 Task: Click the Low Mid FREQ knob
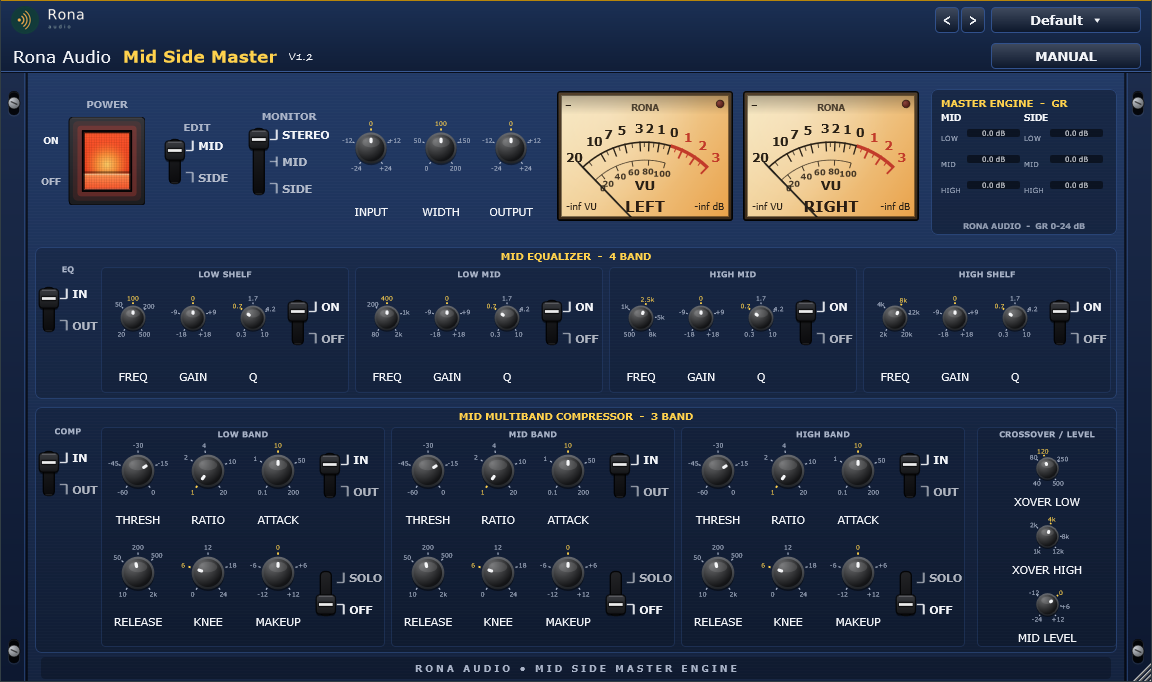pyautogui.click(x=386, y=317)
